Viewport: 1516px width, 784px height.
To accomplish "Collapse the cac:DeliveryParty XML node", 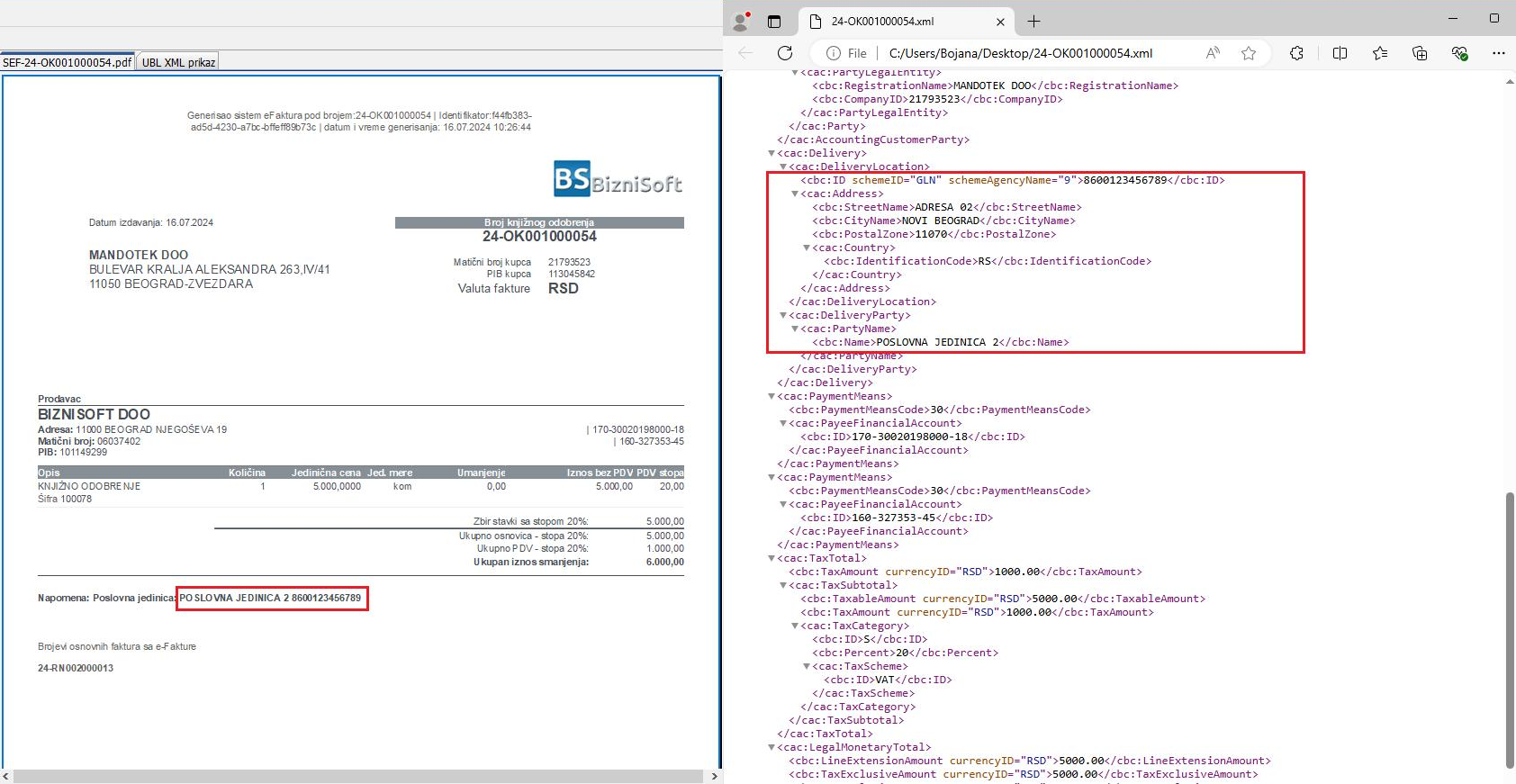I will (783, 315).
